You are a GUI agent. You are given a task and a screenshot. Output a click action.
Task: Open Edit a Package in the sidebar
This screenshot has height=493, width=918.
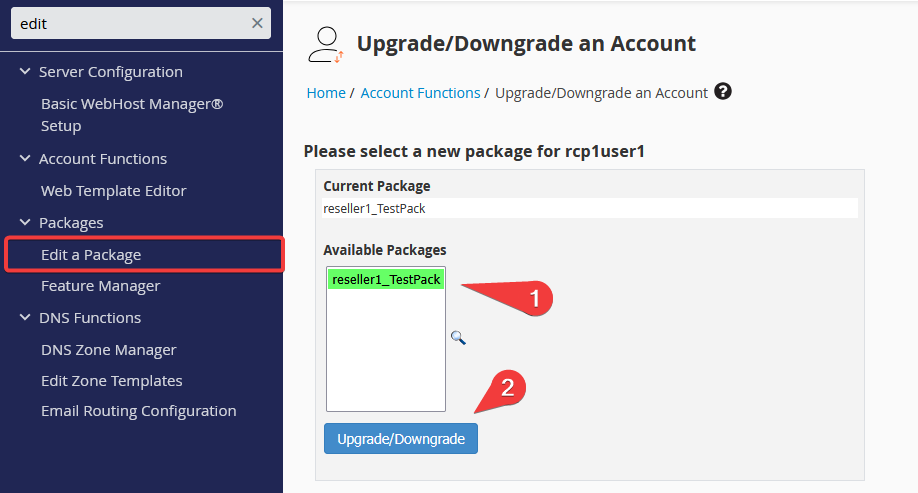91,255
